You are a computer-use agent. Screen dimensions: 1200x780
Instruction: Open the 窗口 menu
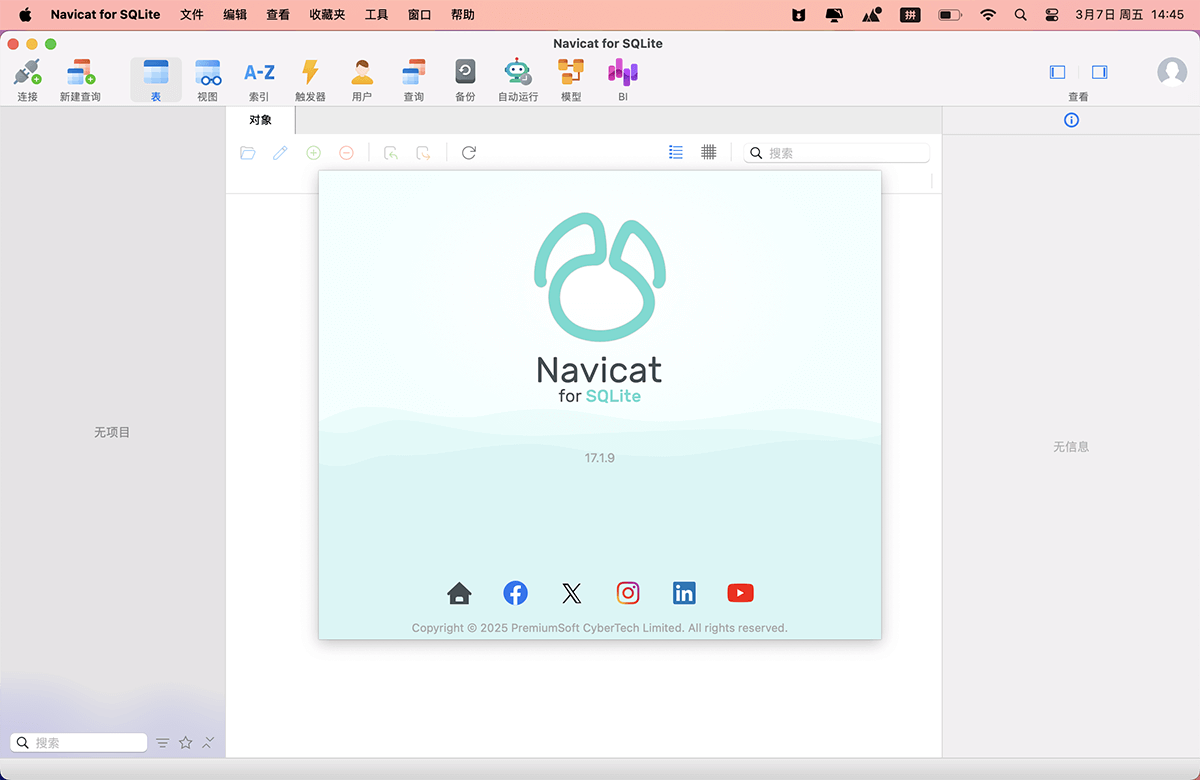coord(420,15)
